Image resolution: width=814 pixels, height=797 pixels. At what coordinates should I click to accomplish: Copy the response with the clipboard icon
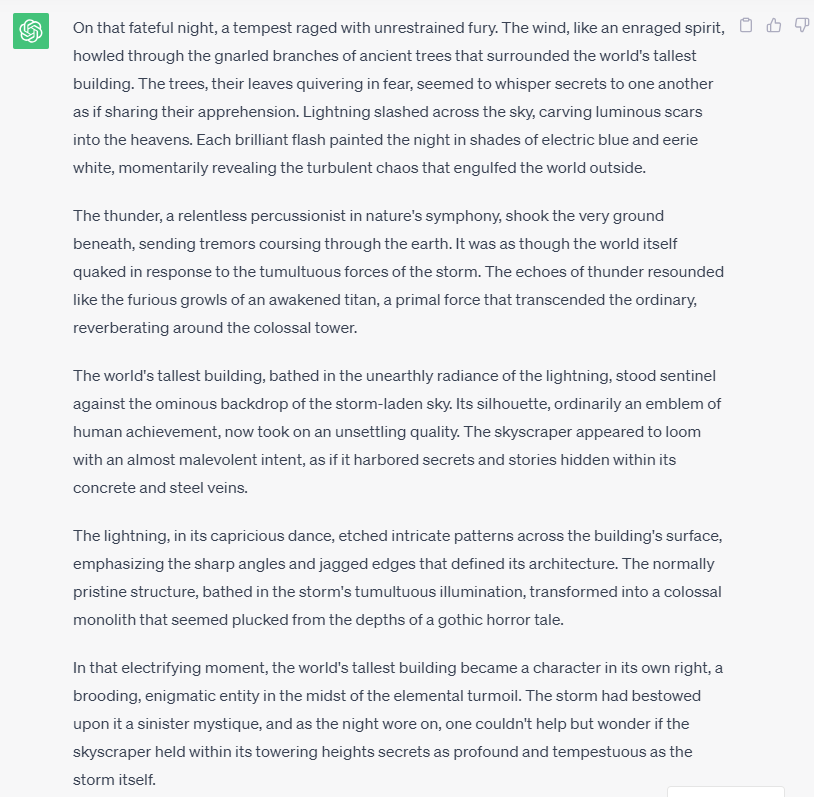(746, 25)
